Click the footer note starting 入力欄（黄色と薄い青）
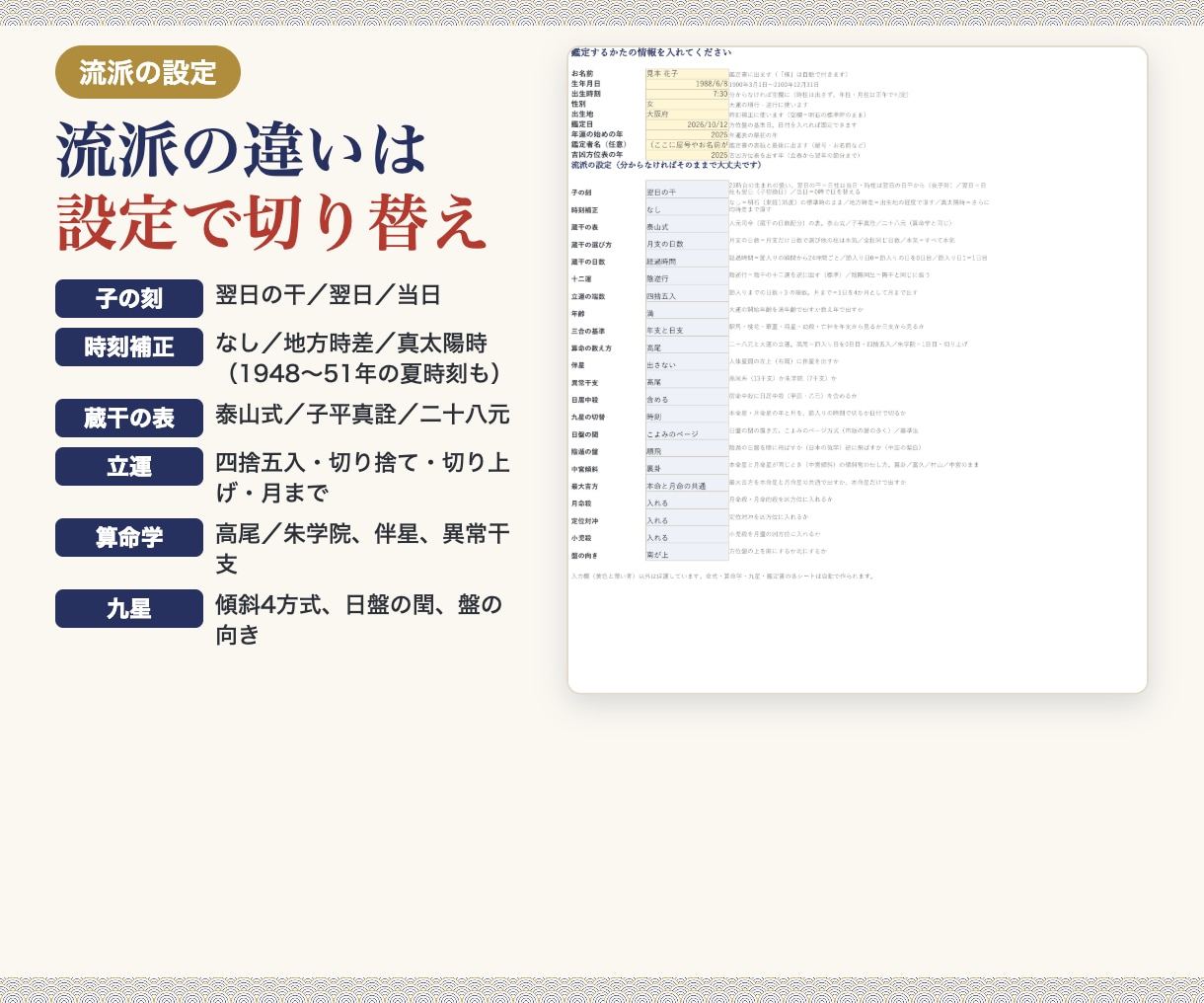The width and height of the screenshot is (1204, 1003). click(722, 576)
